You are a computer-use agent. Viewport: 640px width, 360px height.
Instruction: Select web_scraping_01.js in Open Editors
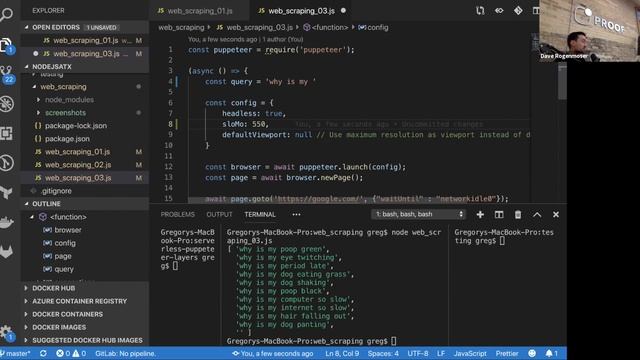tap(85, 40)
